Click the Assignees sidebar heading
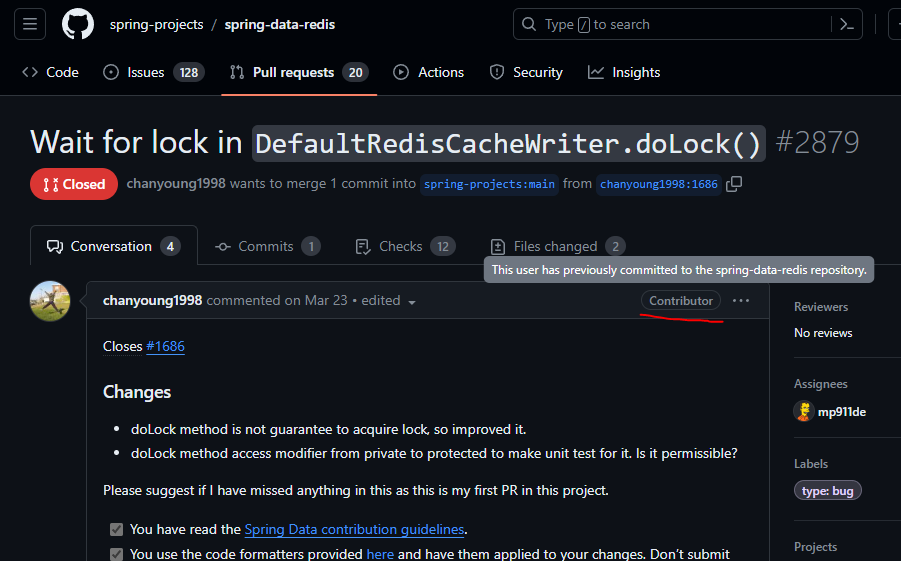This screenshot has width=901, height=561. pyautogui.click(x=821, y=384)
